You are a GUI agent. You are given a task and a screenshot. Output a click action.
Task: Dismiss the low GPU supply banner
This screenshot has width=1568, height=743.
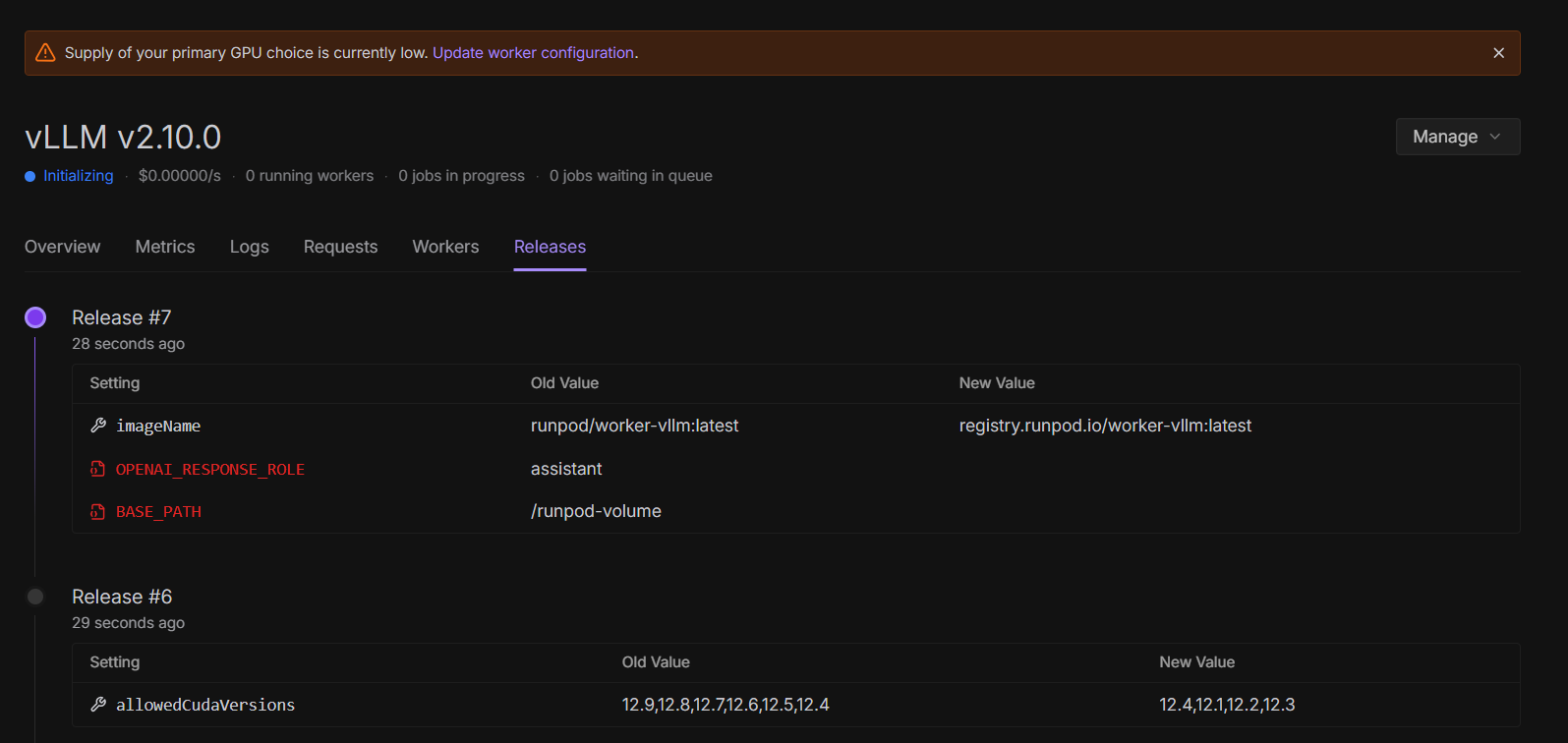point(1498,53)
